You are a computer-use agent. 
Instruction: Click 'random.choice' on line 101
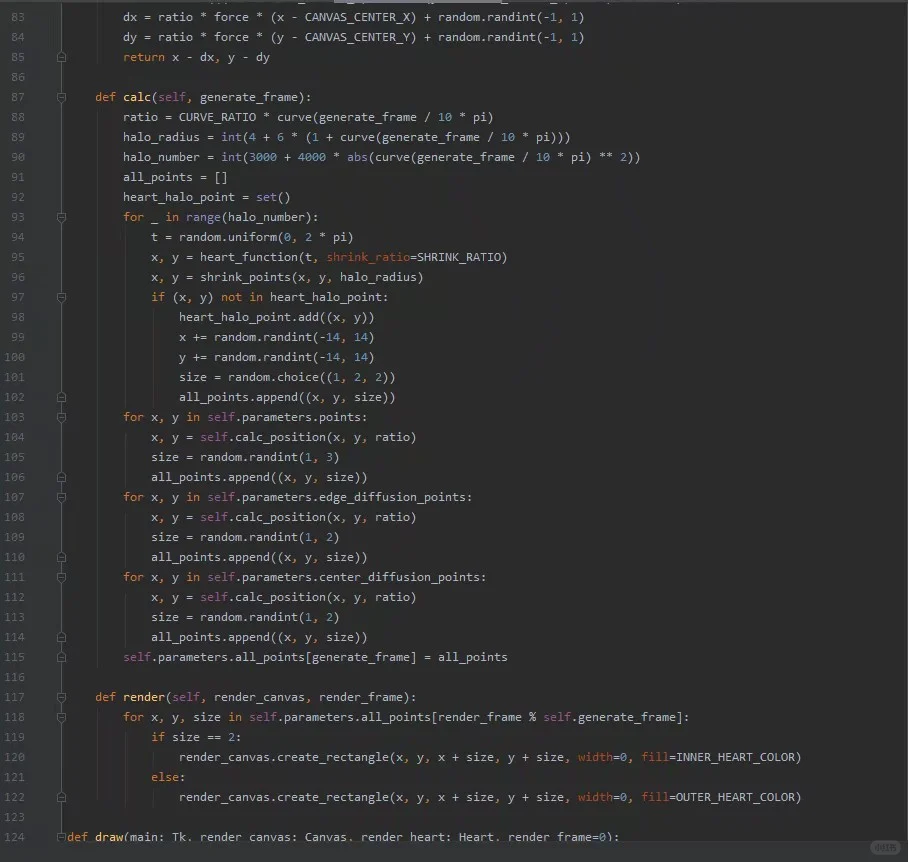click(x=273, y=377)
